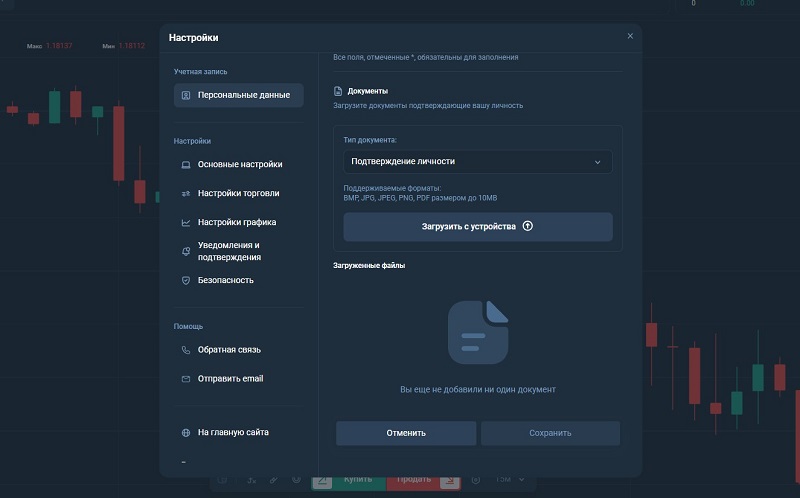
Task: Click the arrows icon for Настройки торговли
Action: click(186, 193)
